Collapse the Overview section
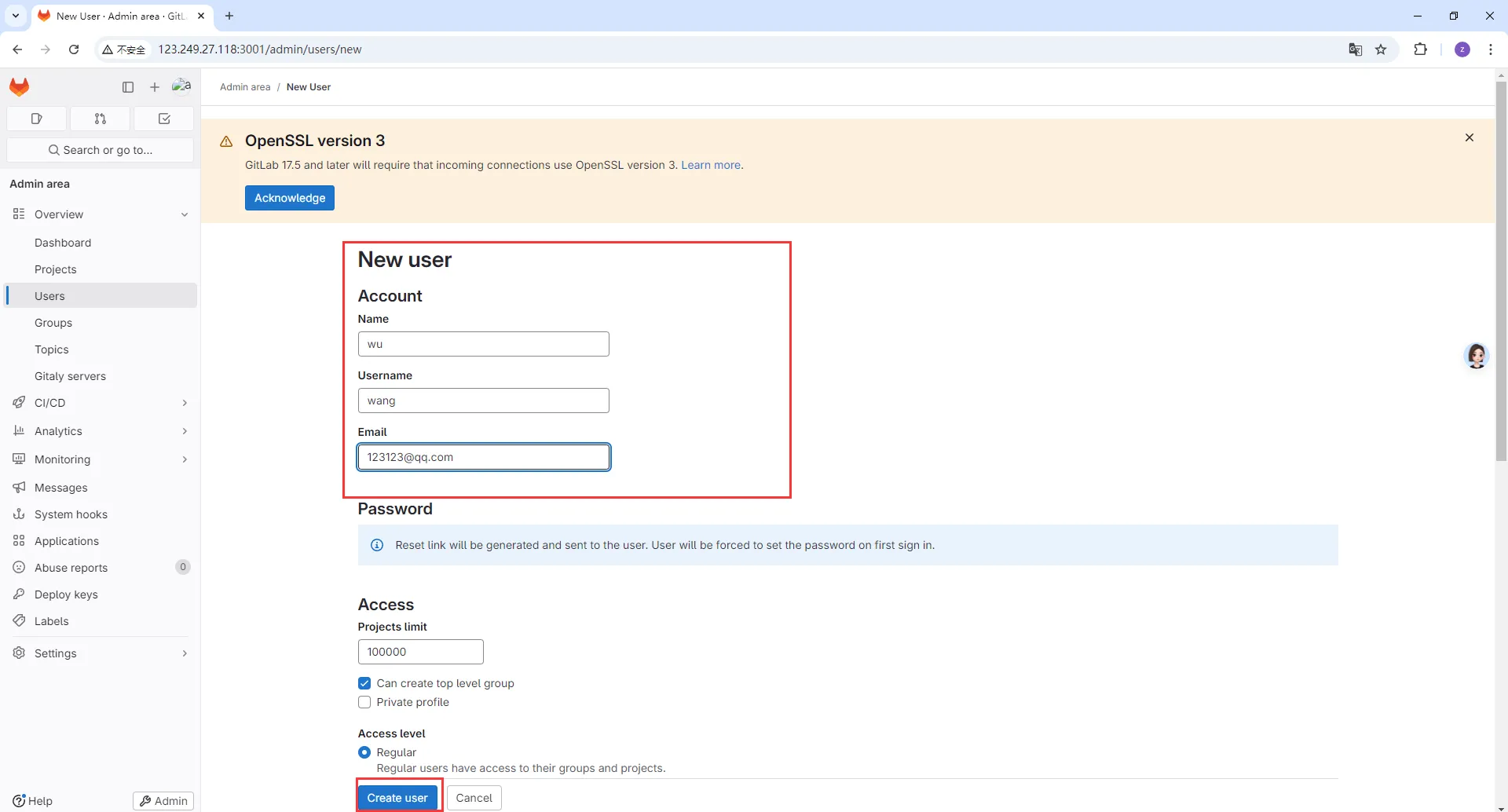Viewport: 1508px width, 812px height. 101,214
